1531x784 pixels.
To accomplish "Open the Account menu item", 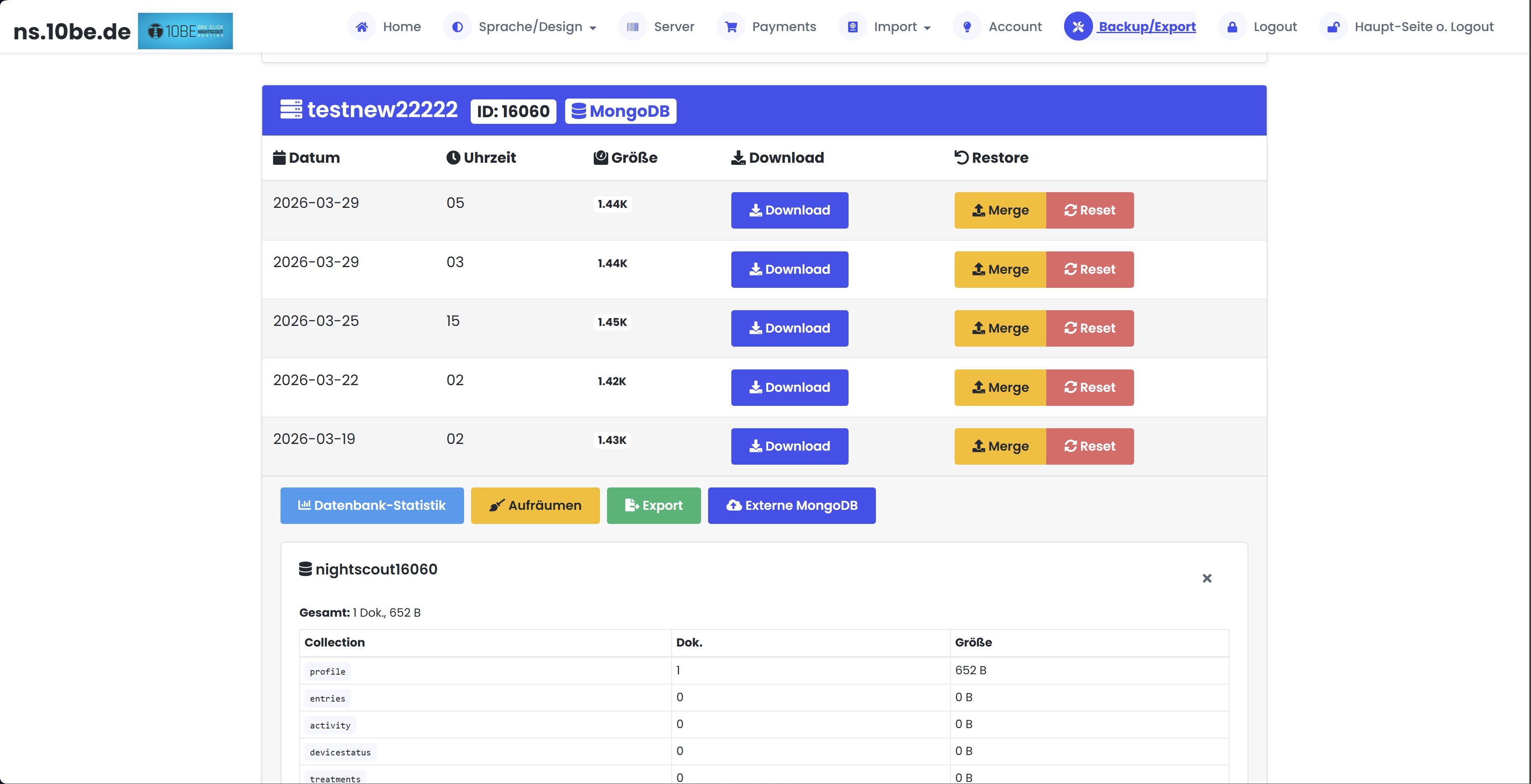I will (x=1015, y=27).
